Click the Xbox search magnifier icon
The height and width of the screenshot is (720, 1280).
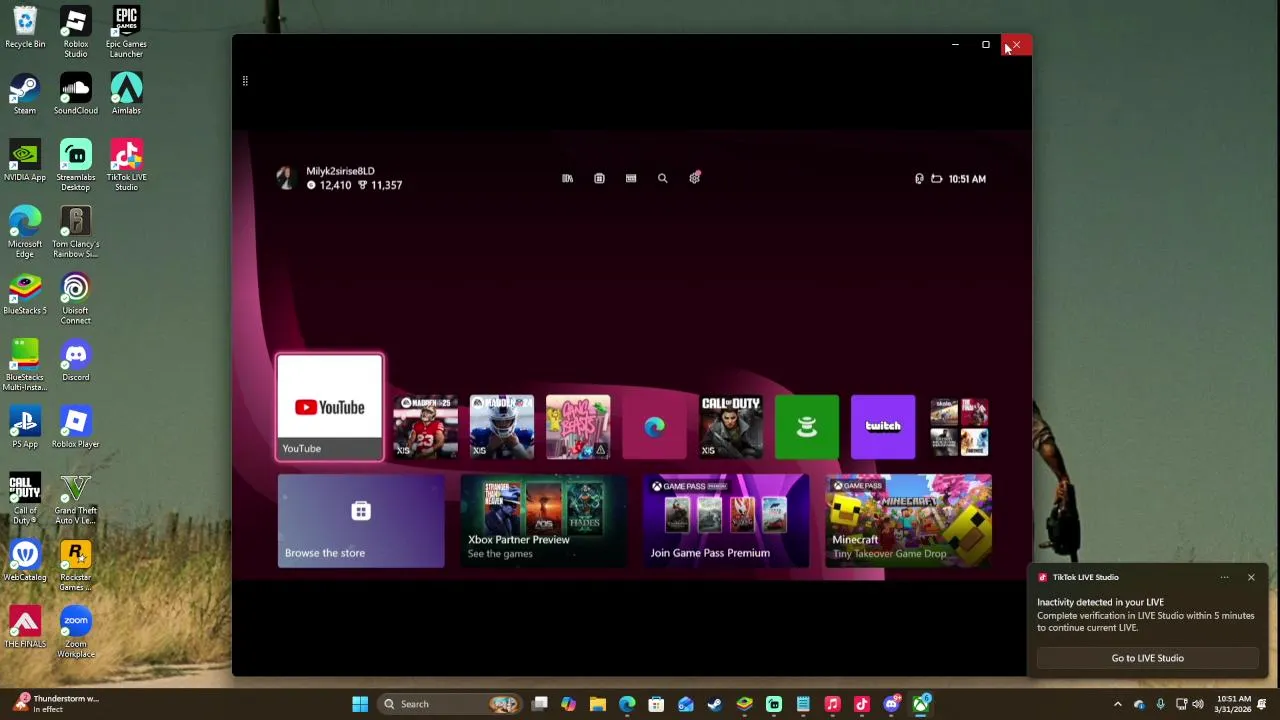tap(662, 178)
